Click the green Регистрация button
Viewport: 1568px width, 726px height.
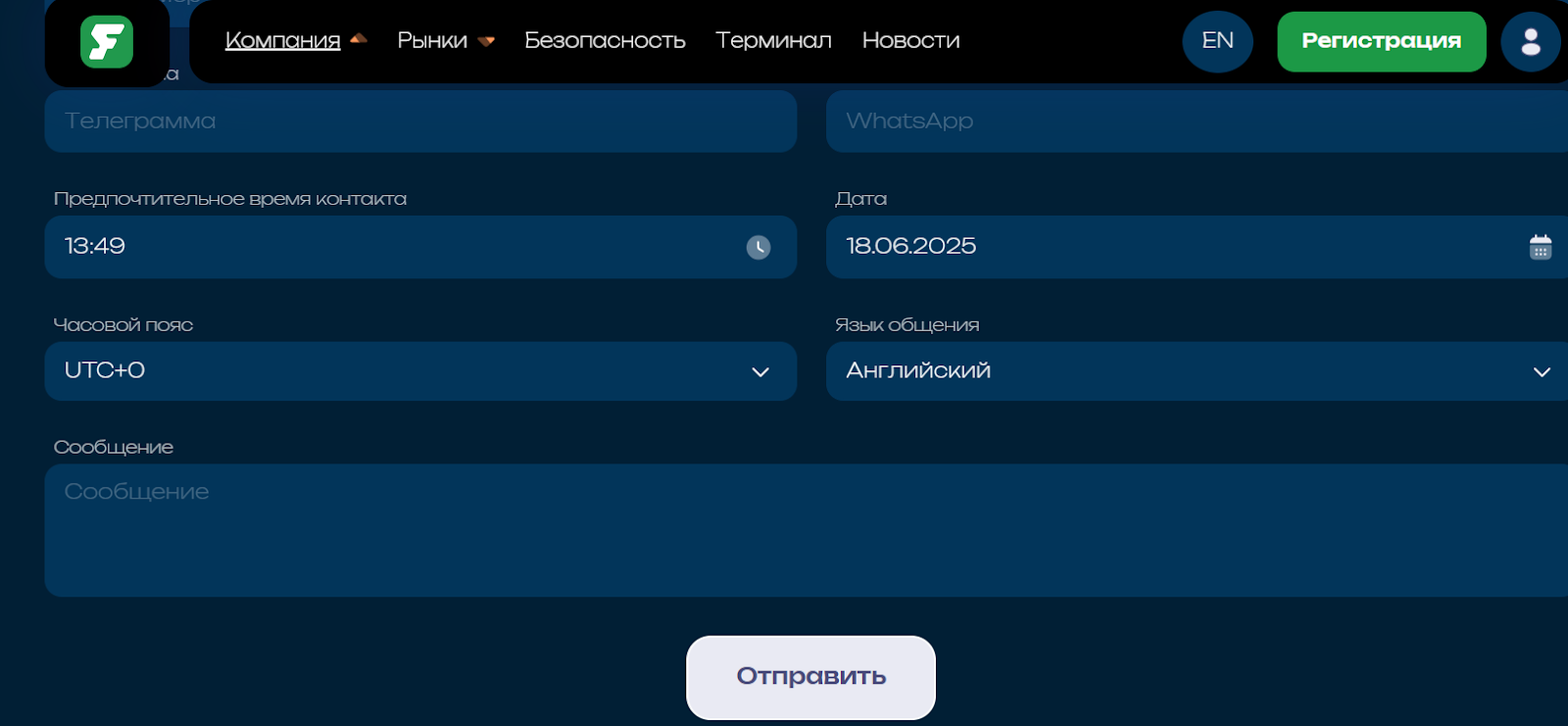click(1382, 41)
